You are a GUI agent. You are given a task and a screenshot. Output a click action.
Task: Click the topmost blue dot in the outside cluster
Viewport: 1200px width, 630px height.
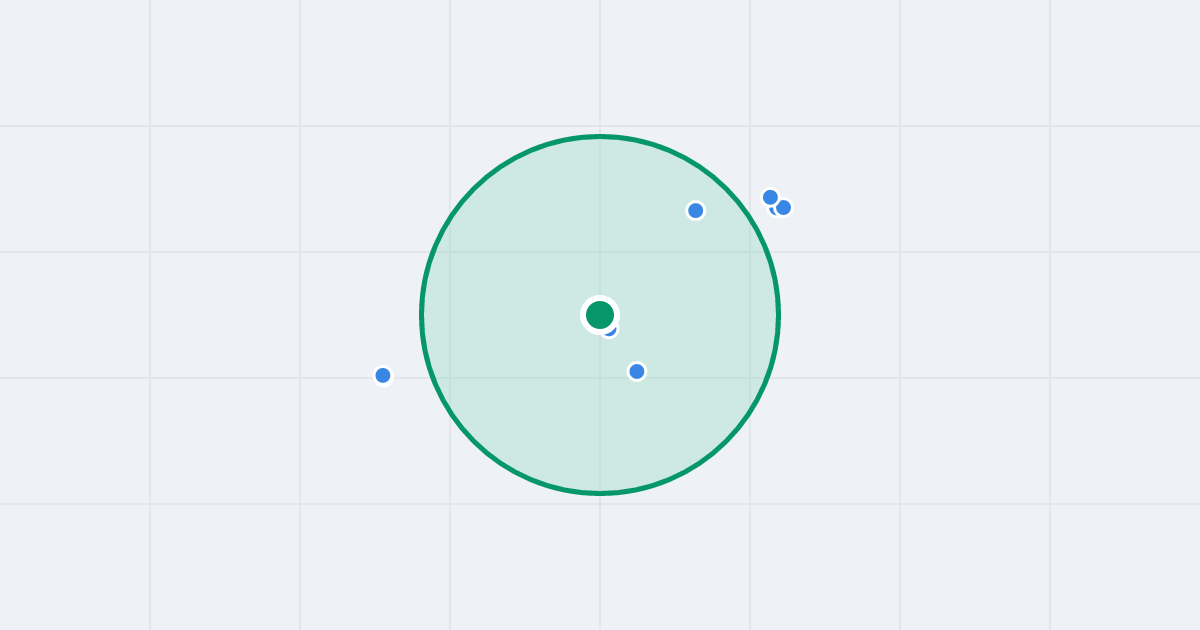click(x=770, y=197)
